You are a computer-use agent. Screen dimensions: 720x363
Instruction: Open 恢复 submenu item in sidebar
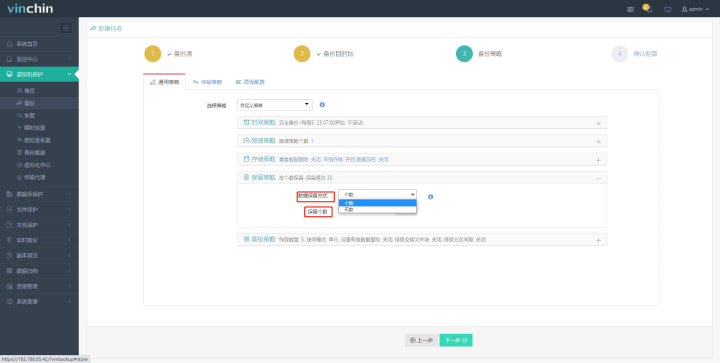tap(29, 116)
